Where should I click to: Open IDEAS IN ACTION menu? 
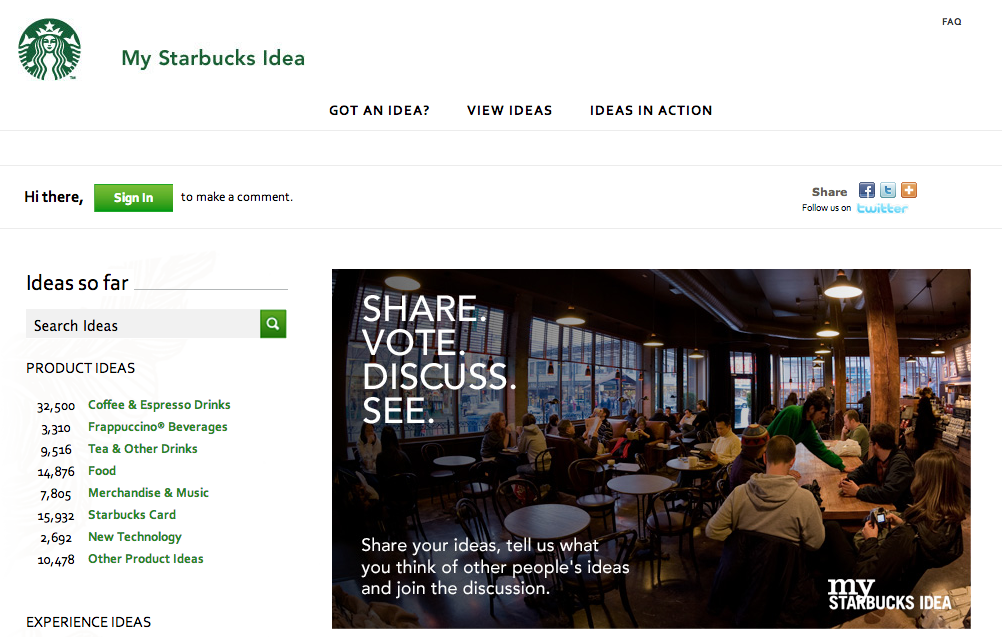[x=651, y=111]
